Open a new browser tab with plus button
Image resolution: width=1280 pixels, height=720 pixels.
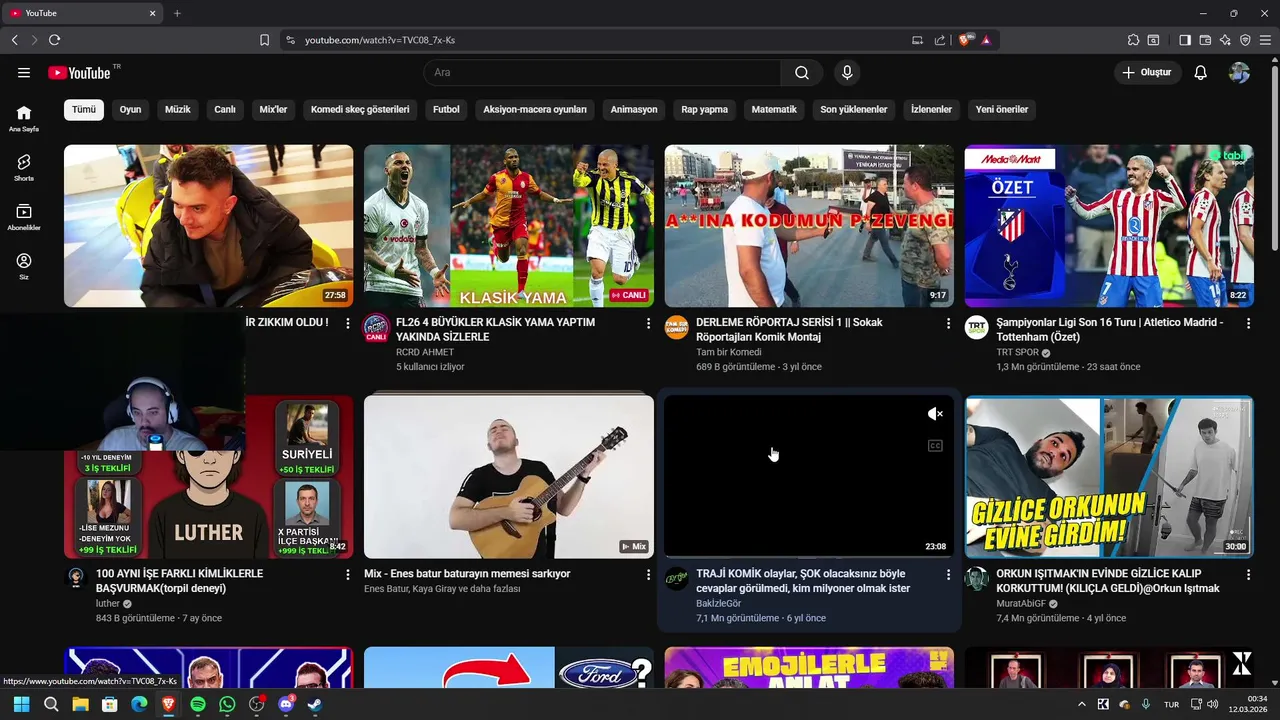(177, 13)
